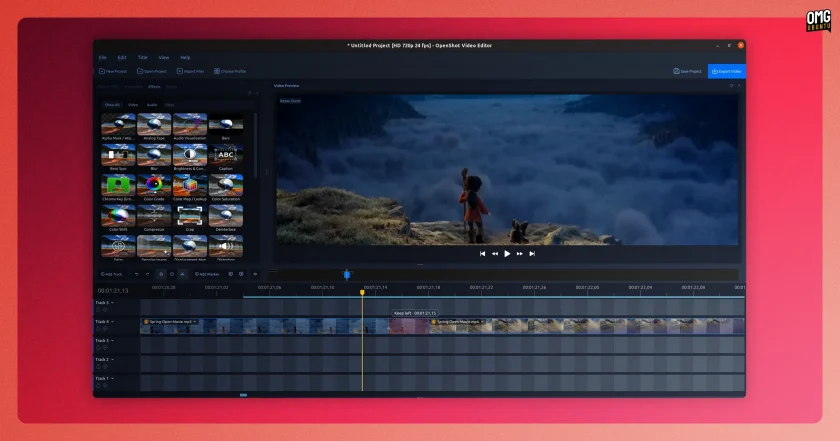Viewport: 840px width, 441px height.
Task: Rewind the video preview
Action: 494,253
